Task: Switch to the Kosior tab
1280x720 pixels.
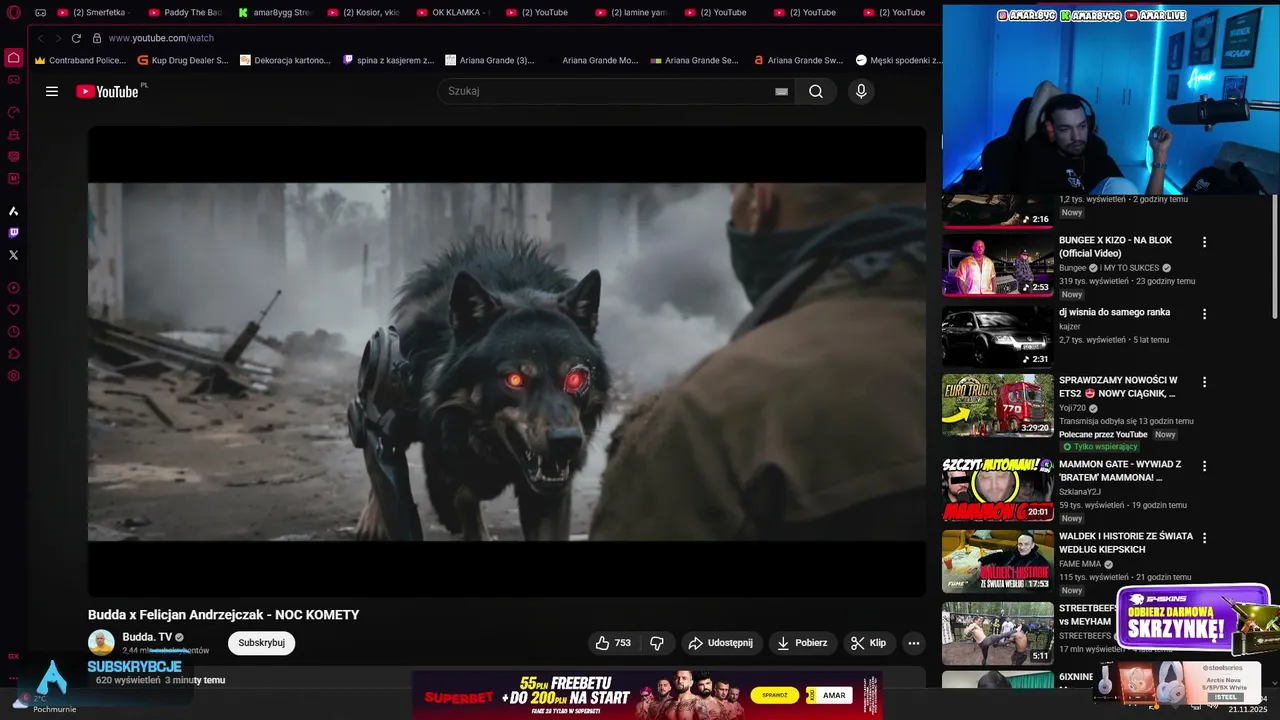Action: coord(364,13)
